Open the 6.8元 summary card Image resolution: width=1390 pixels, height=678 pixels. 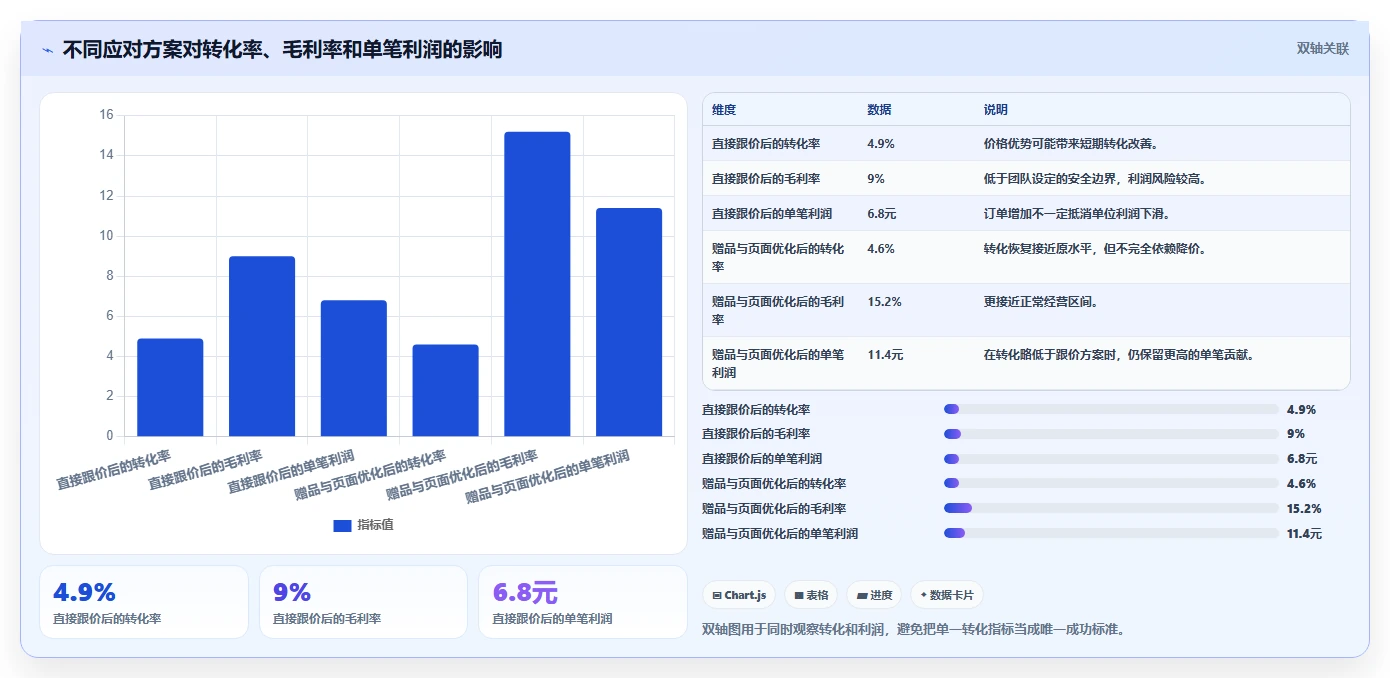[x=583, y=602]
